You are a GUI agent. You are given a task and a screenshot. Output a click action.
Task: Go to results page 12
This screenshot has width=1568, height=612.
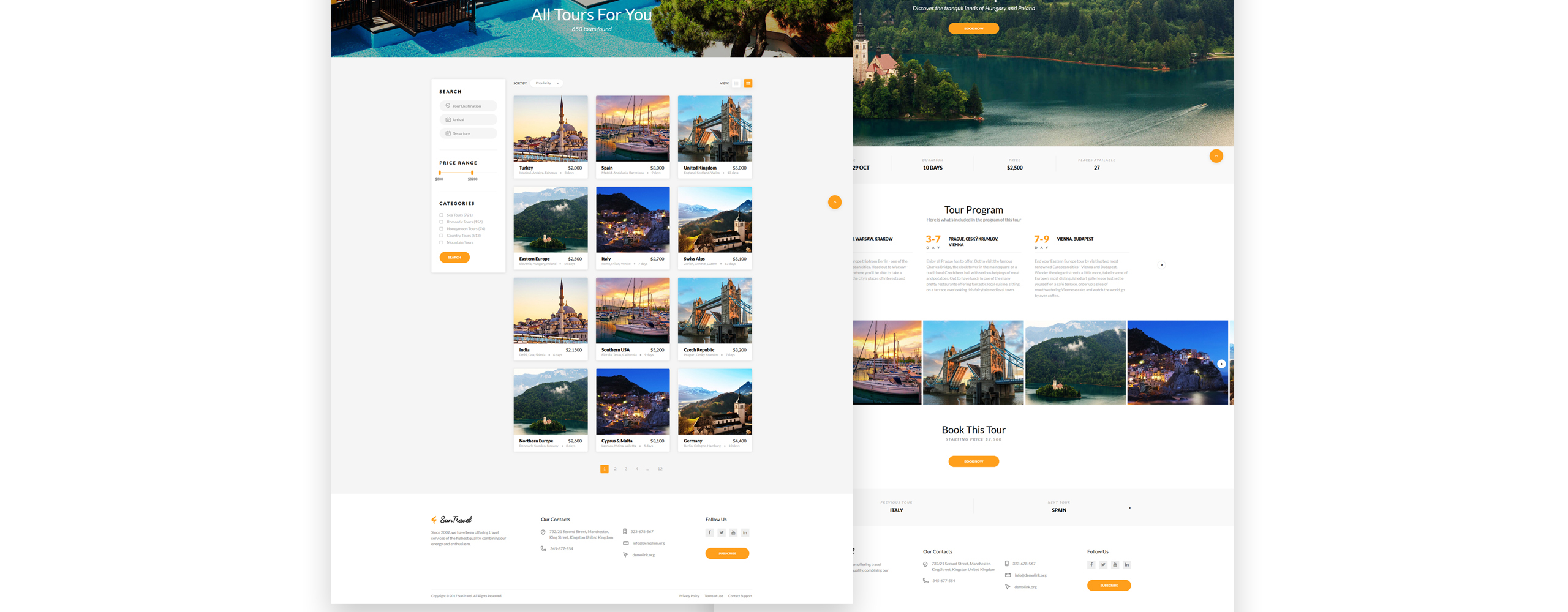click(660, 469)
